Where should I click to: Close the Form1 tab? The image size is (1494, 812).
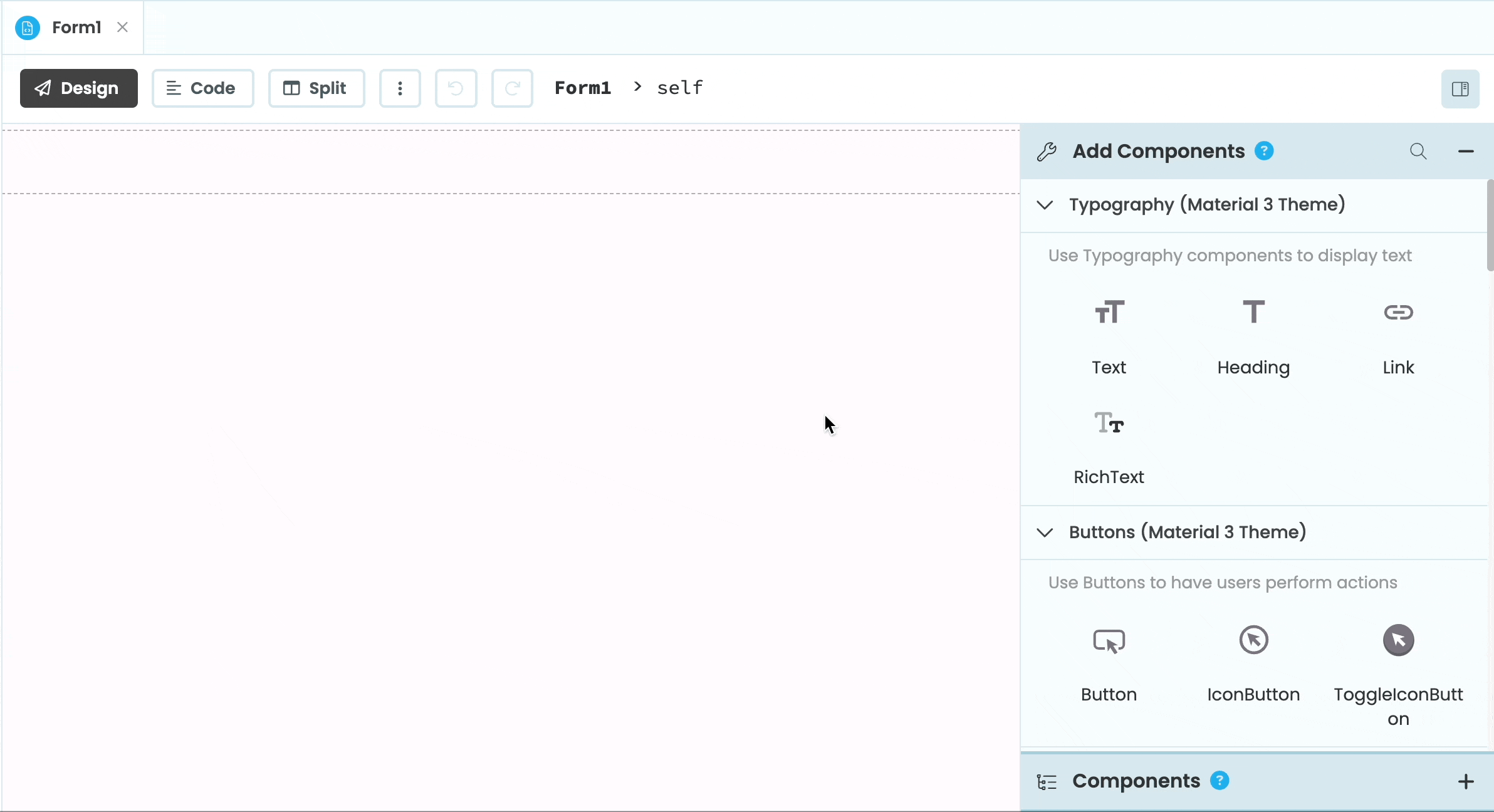point(123,28)
